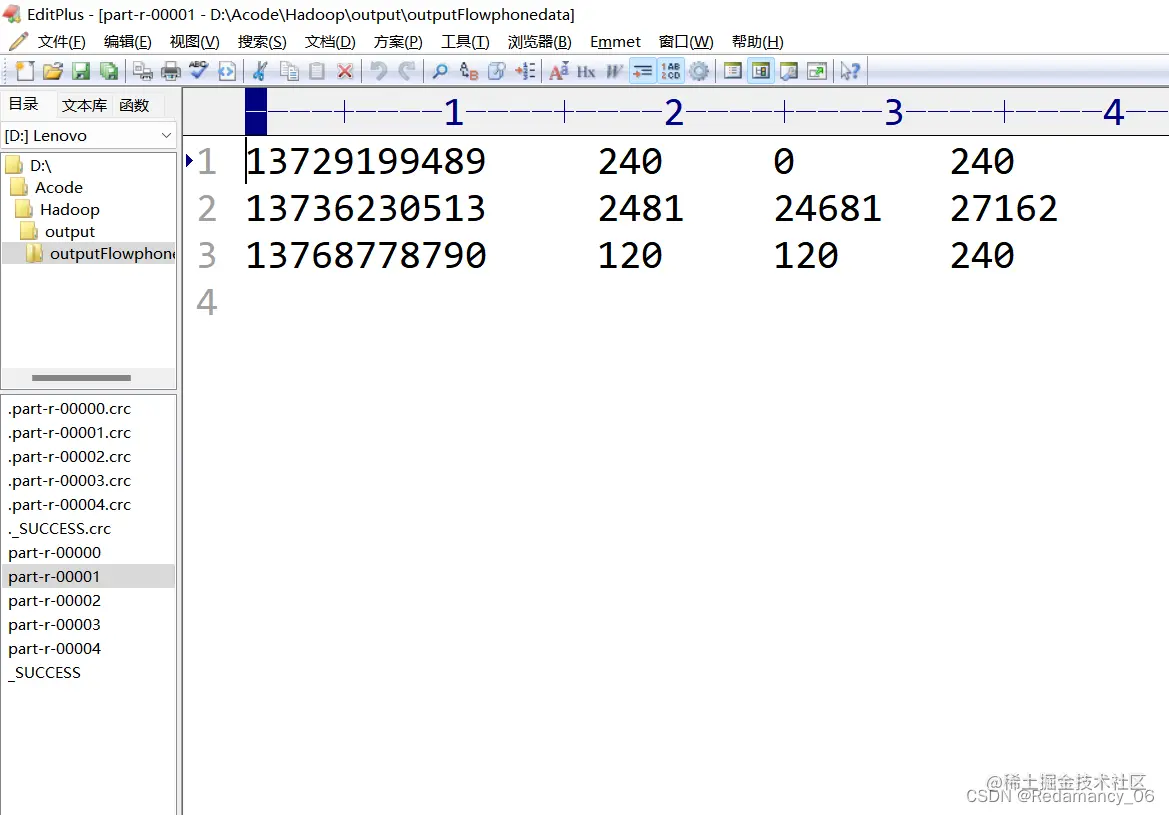Click the Save All icon

click(x=109, y=72)
